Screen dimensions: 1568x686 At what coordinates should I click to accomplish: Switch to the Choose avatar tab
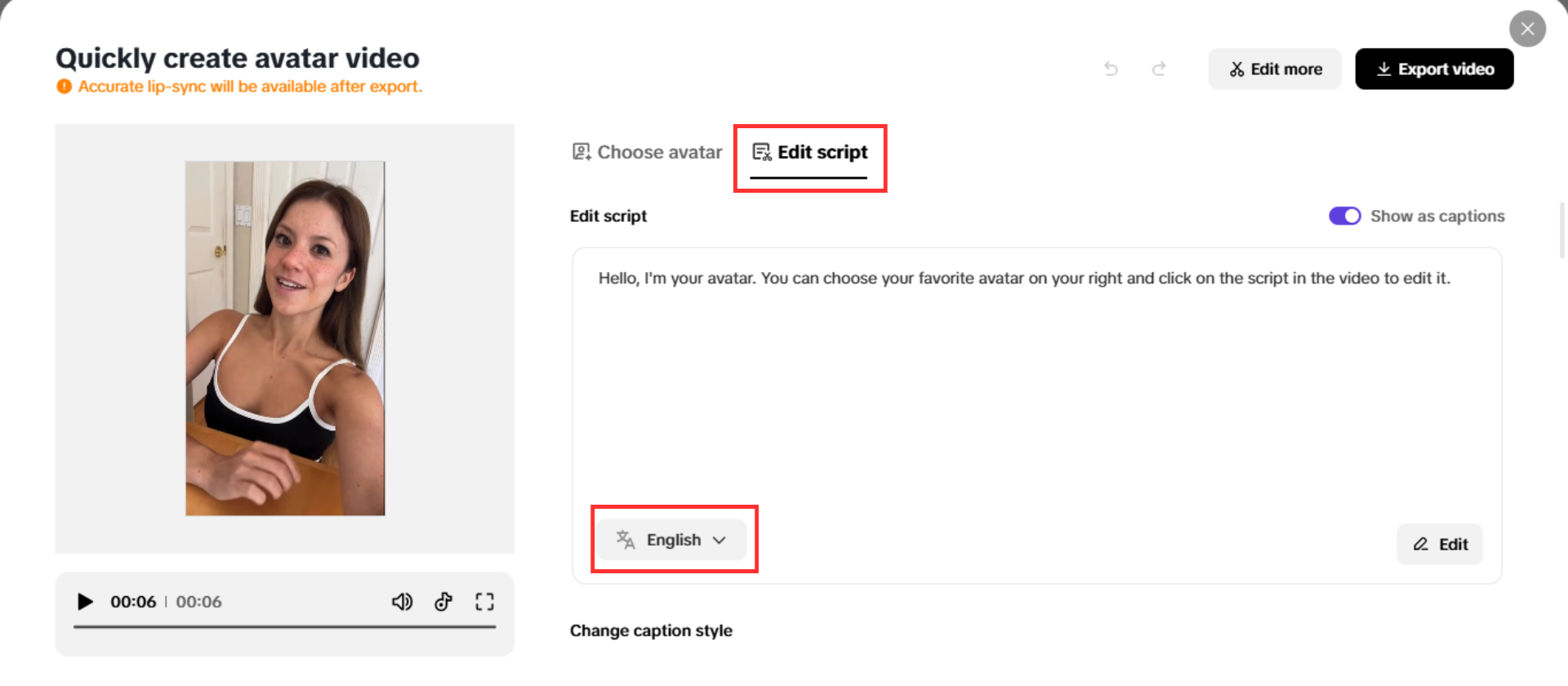tap(648, 153)
